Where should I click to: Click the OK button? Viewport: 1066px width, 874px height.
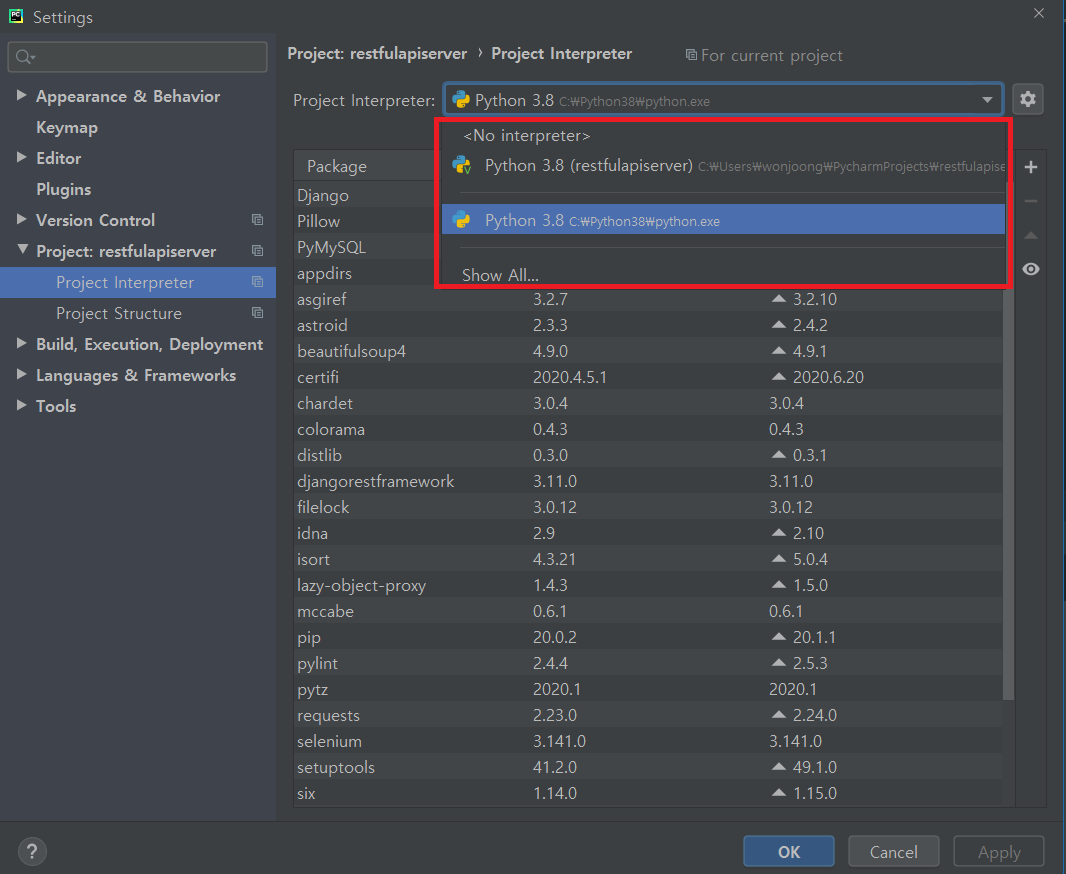[x=789, y=852]
